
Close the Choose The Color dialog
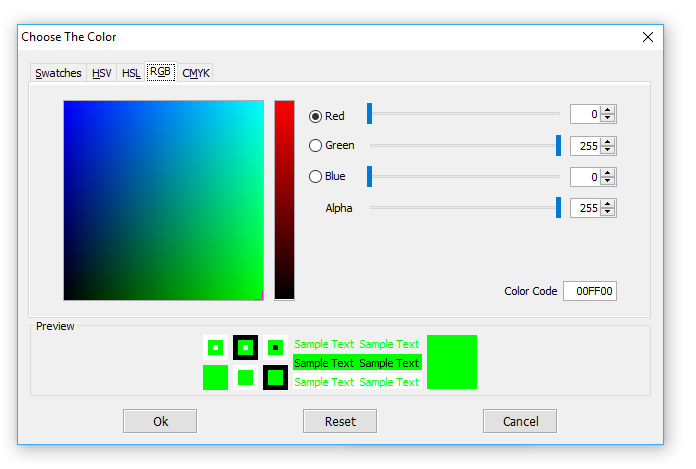point(648,37)
